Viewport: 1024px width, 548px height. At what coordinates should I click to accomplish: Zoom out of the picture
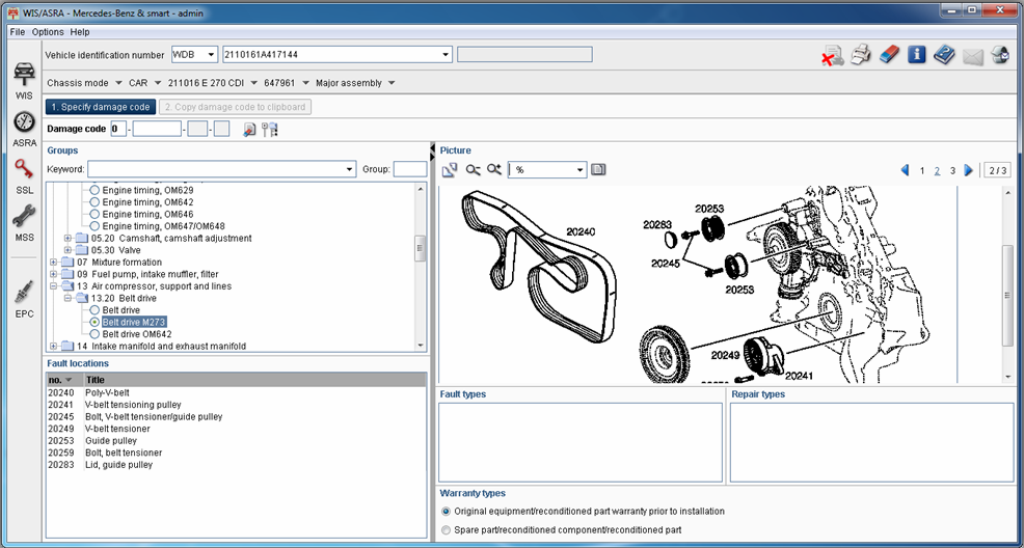pyautogui.click(x=473, y=170)
